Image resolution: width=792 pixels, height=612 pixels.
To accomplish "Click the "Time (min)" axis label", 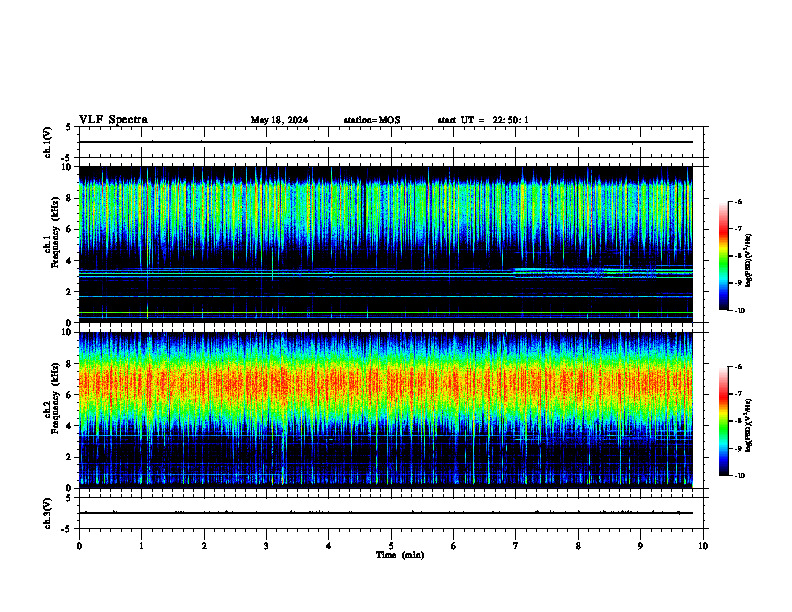I will (400, 555).
